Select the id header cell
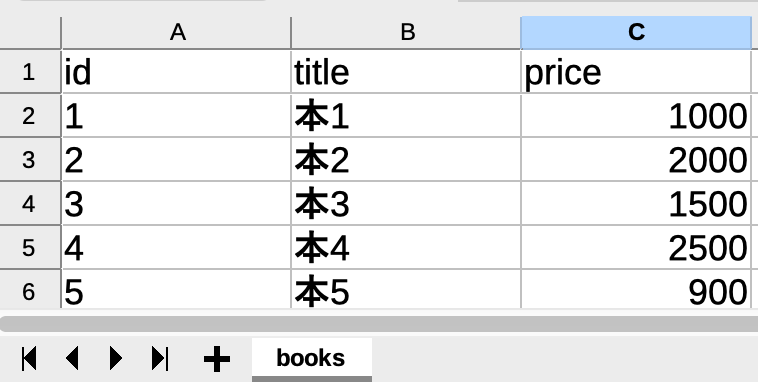Viewport: 758px width, 382px height. click(176, 72)
